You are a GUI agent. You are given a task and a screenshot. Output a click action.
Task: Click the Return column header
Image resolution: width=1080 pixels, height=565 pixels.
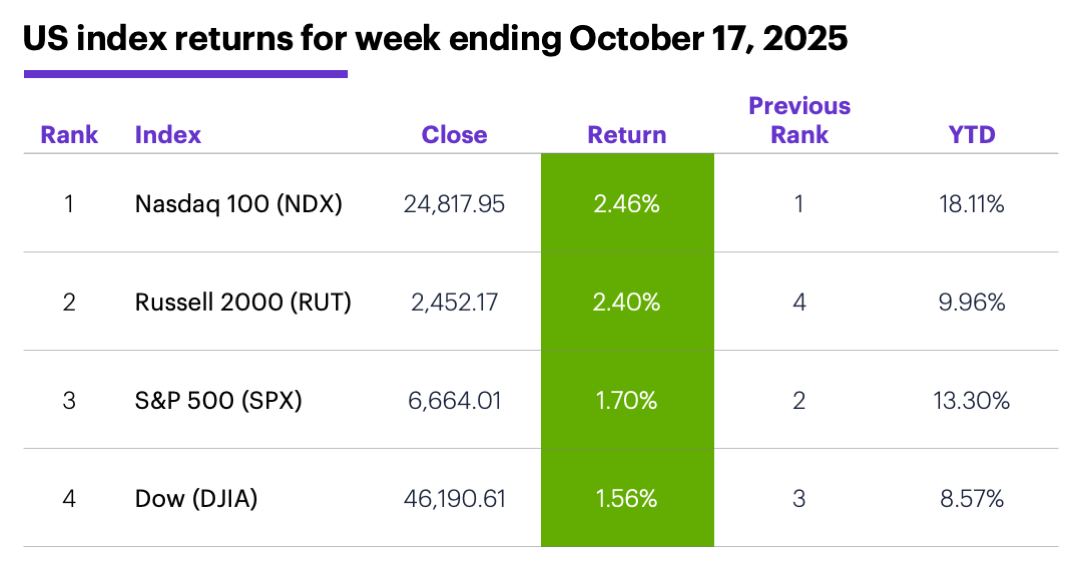627,135
